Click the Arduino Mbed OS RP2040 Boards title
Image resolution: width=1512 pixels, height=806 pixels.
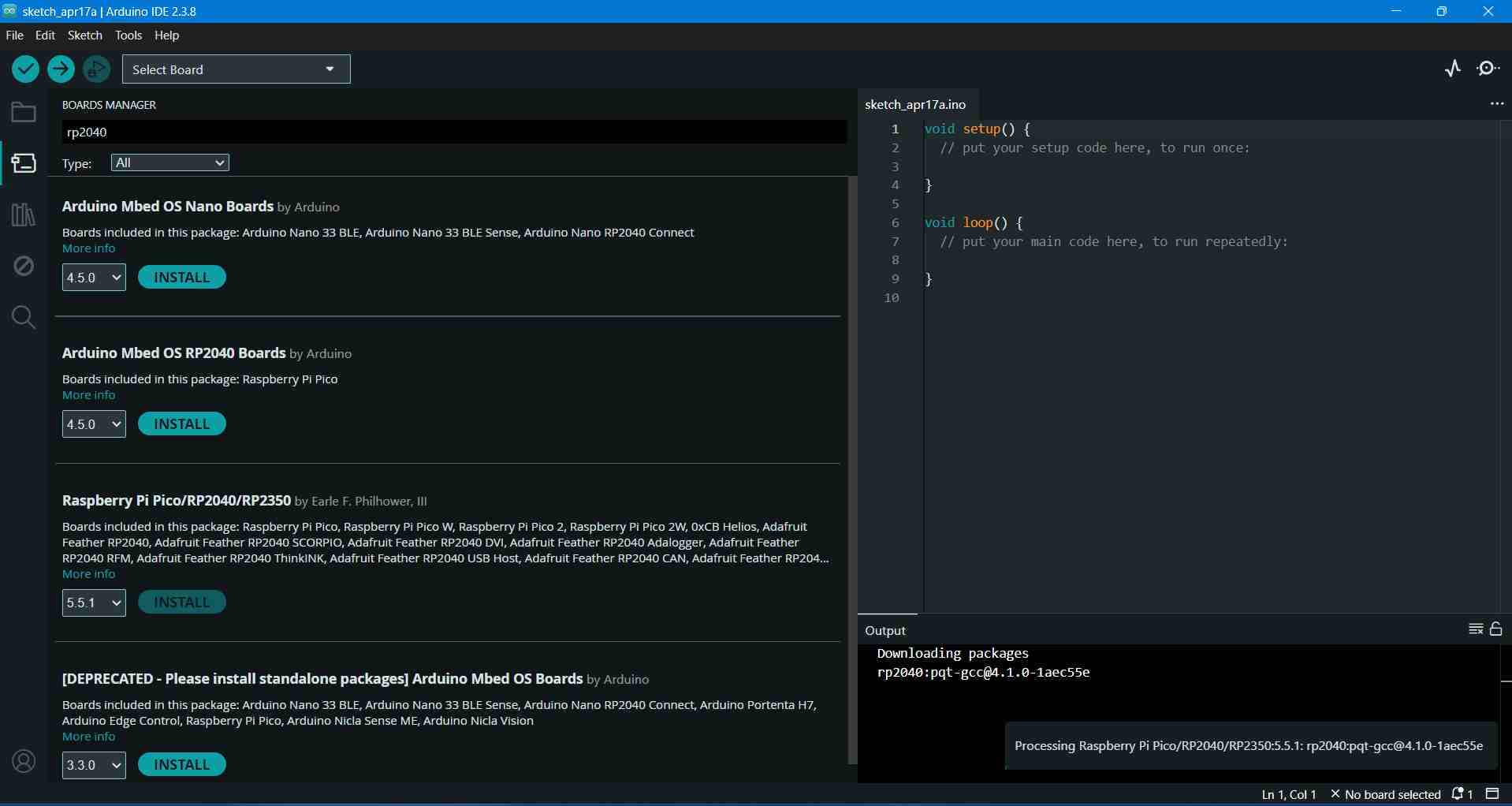click(x=173, y=353)
